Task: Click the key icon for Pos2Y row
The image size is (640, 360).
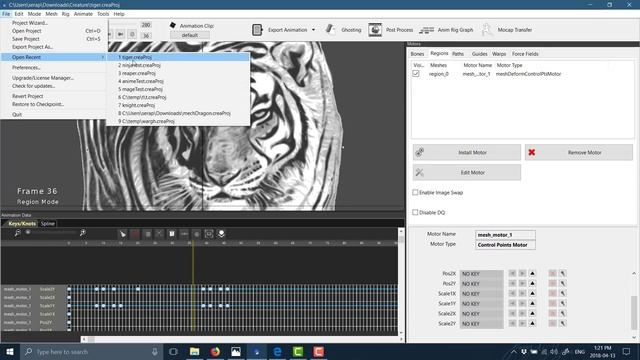Action: point(563,283)
